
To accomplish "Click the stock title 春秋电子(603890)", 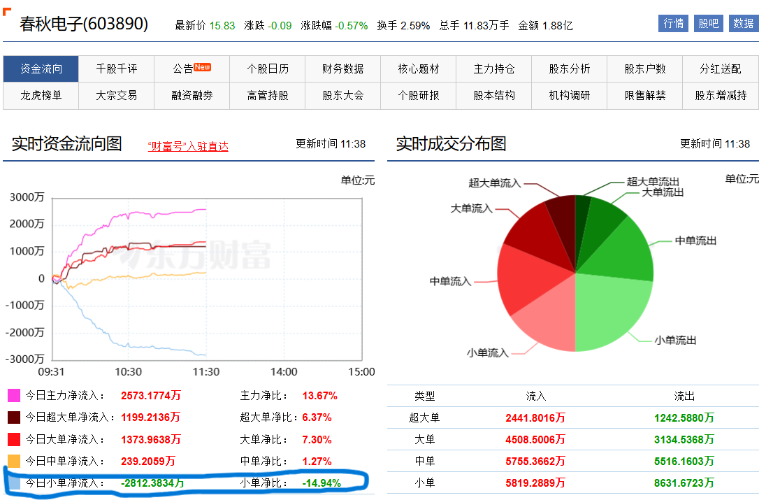I will tap(84, 24).
